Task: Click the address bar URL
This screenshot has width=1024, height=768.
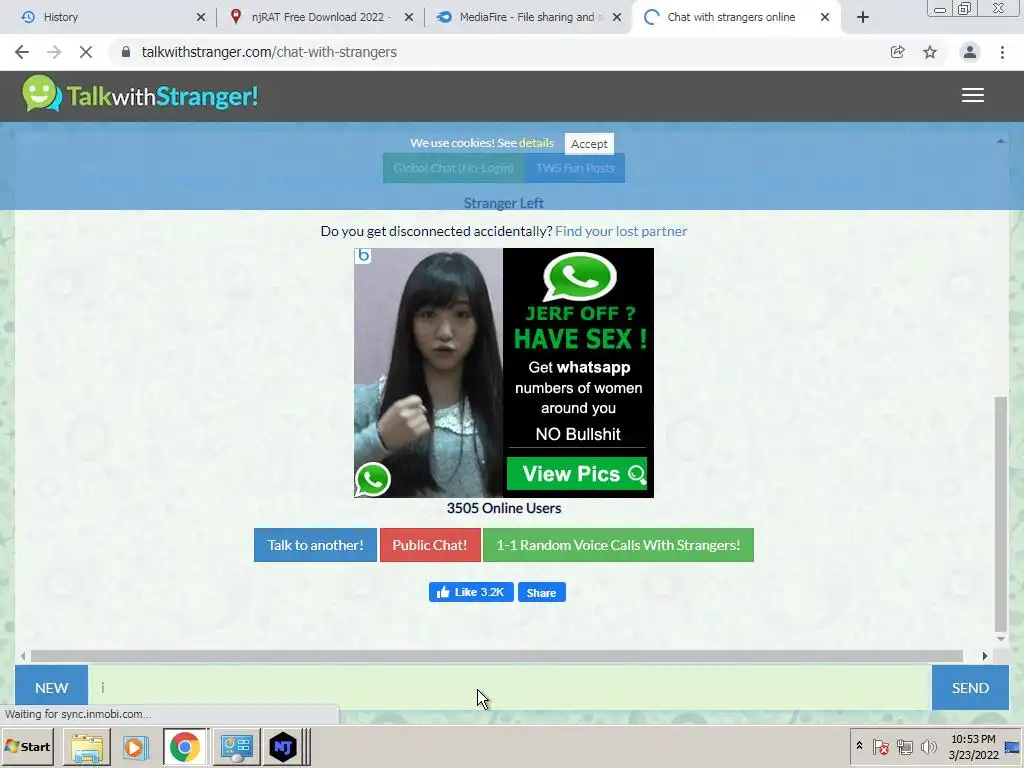Action: (x=269, y=52)
